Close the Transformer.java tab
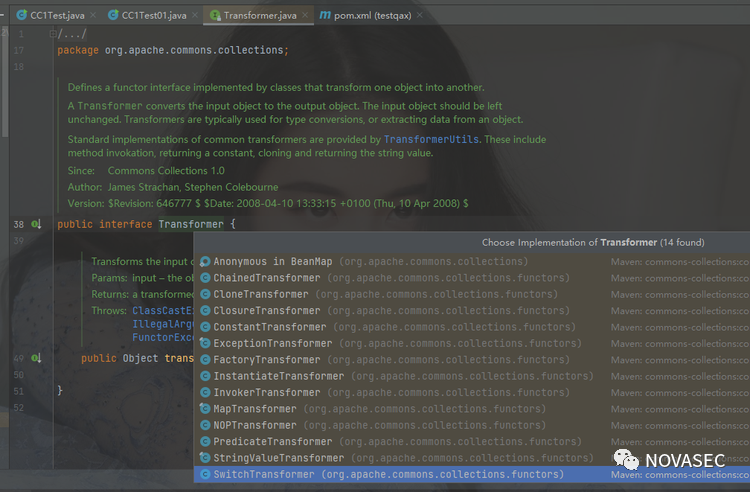 pyautogui.click(x=305, y=15)
